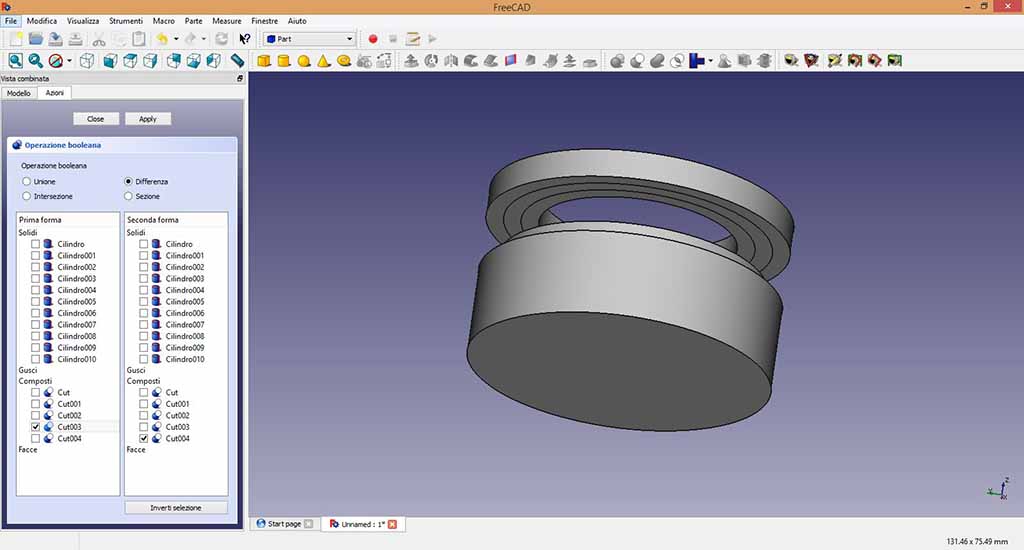Create a Cone solid
This screenshot has height=550, width=1024.
click(324, 61)
